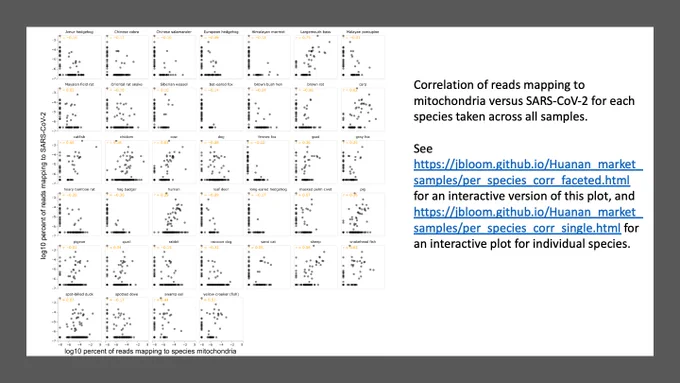Select the sand cat scatter panel

(x=269, y=266)
